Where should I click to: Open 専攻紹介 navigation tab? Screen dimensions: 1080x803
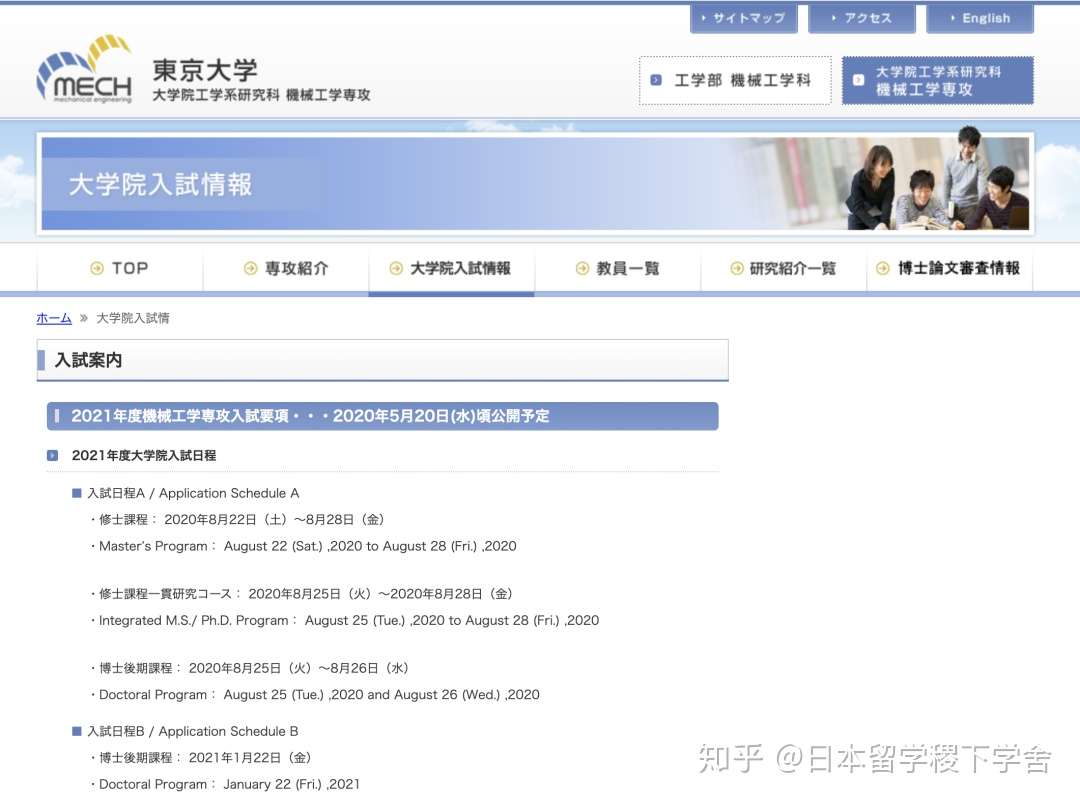click(286, 269)
